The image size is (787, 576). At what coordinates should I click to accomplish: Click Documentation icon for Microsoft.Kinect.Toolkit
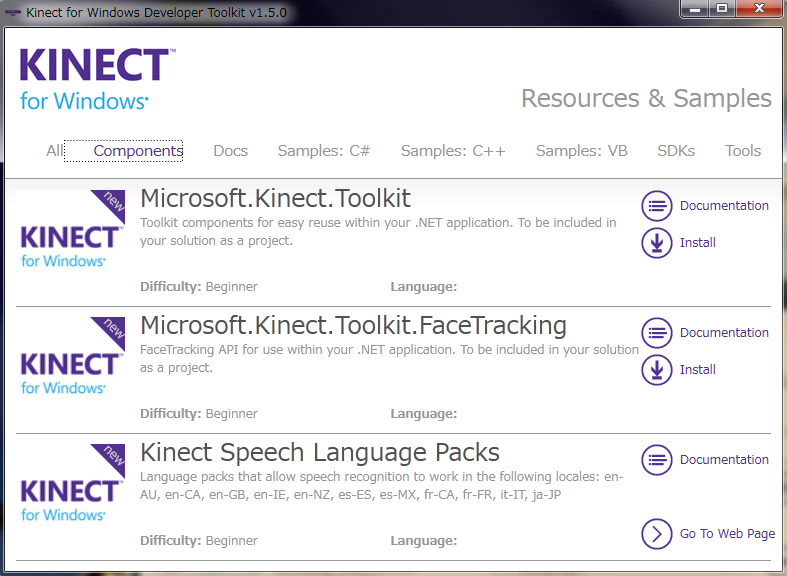657,206
